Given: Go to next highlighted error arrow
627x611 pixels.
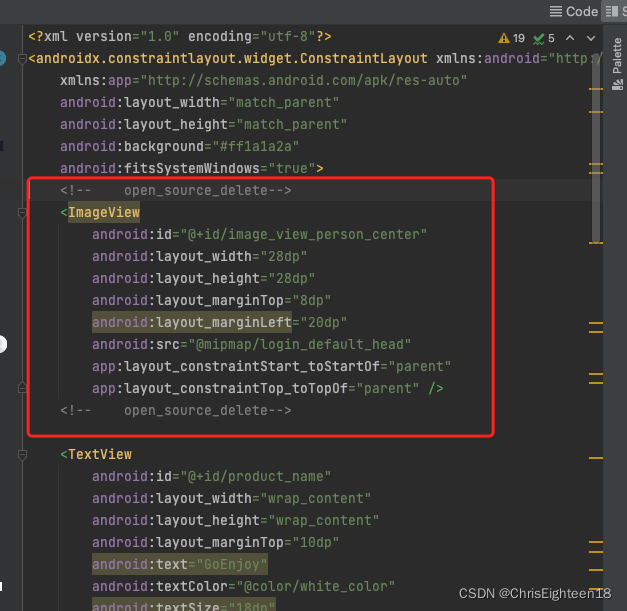Looking at the screenshot, I should [x=591, y=38].
